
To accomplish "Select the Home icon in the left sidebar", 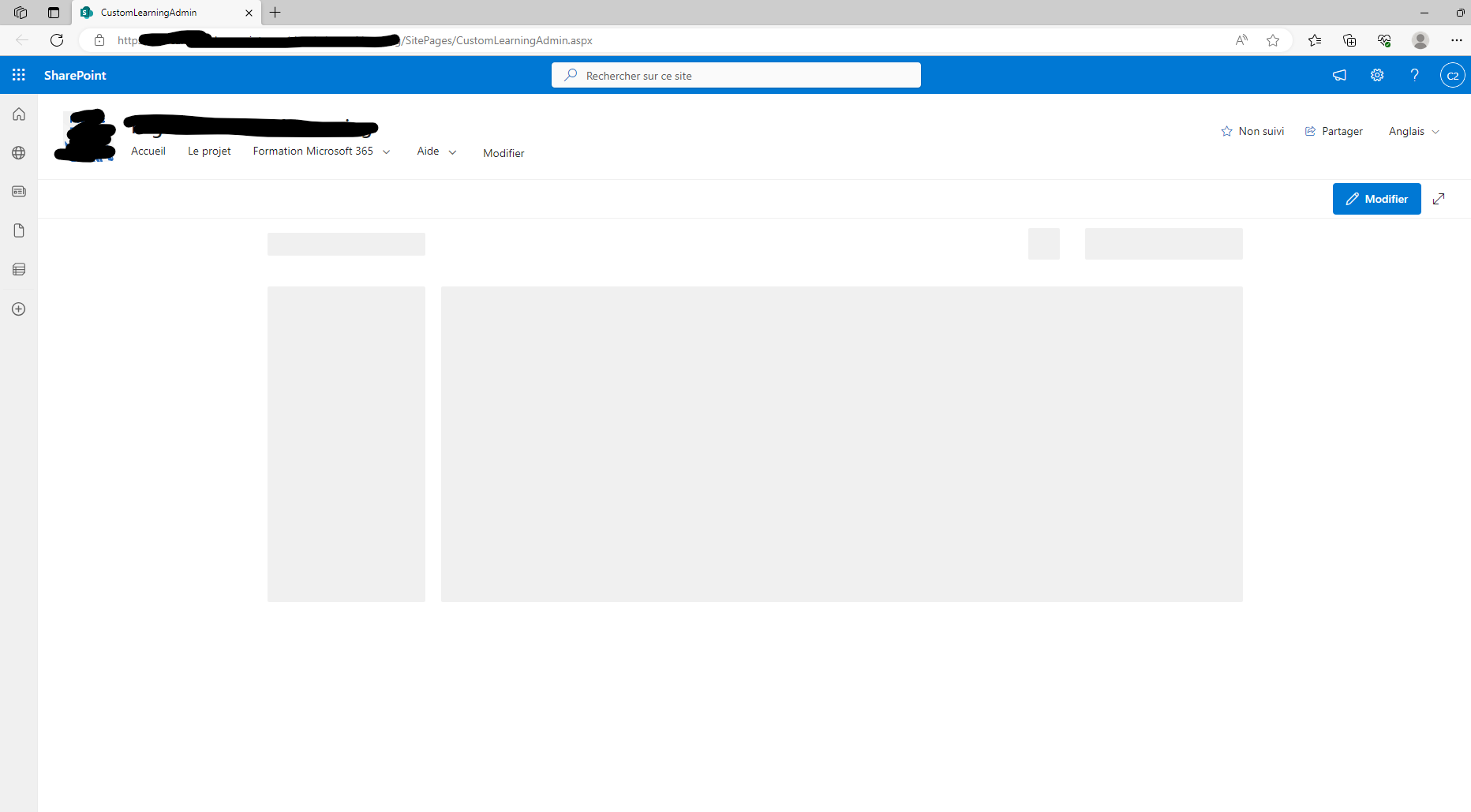I will click(x=18, y=114).
